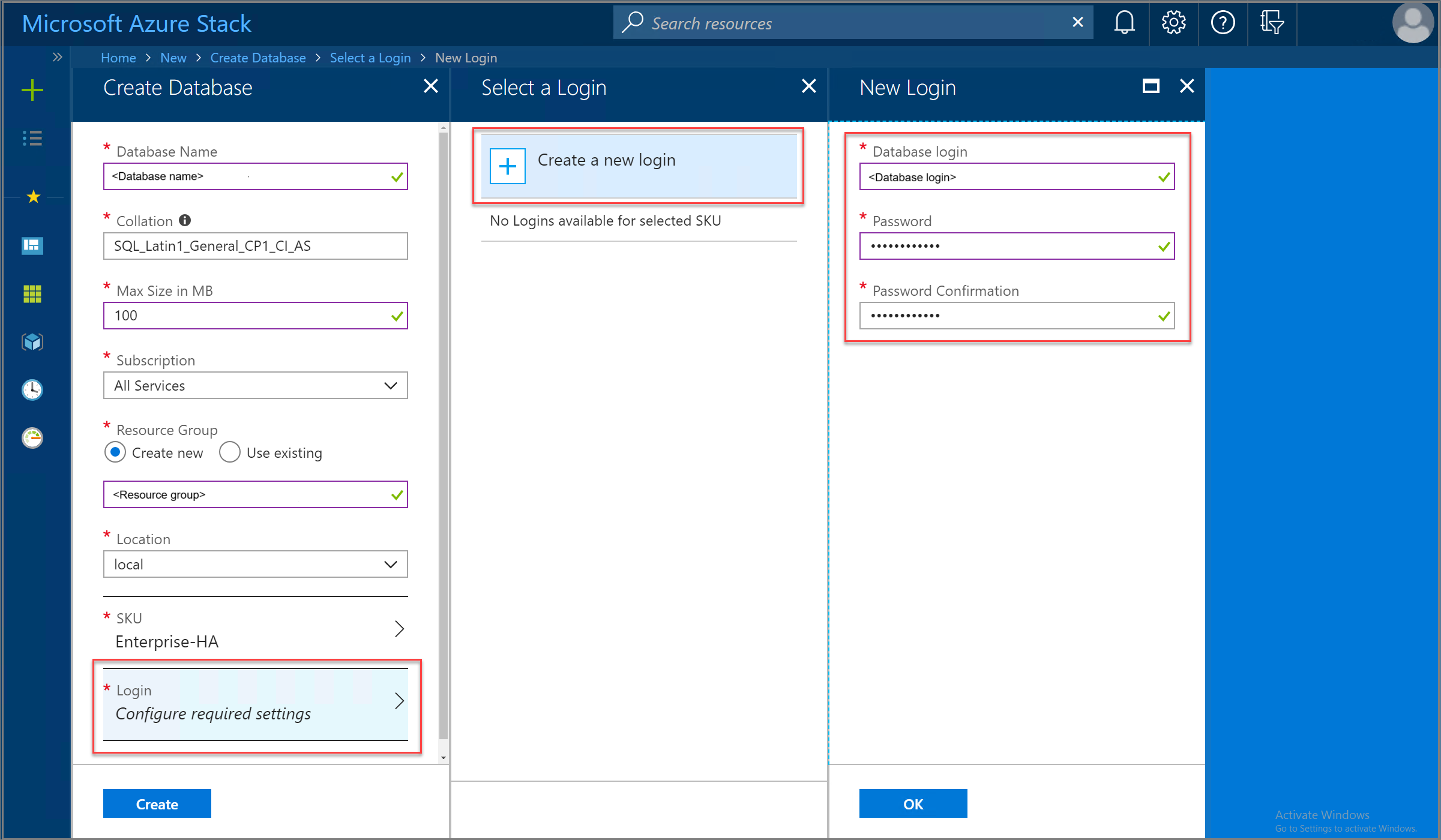Select Create new resource group radio button
The width and height of the screenshot is (1441, 840).
116,453
